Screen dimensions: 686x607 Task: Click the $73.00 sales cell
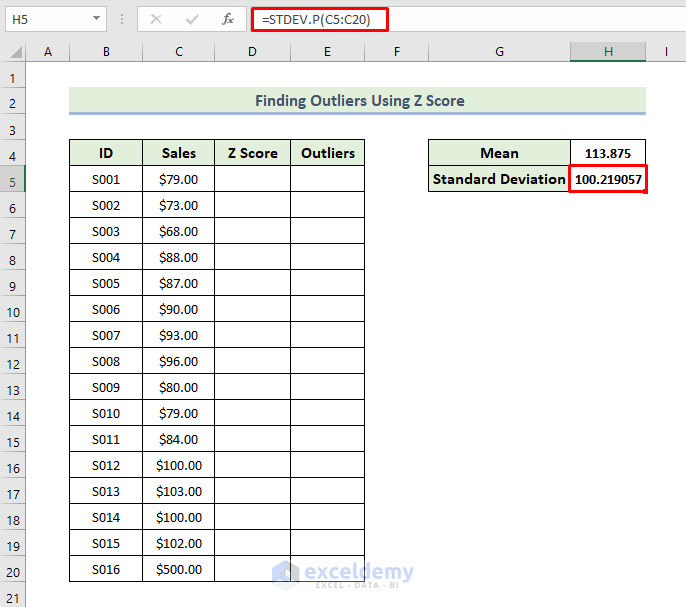click(178, 205)
